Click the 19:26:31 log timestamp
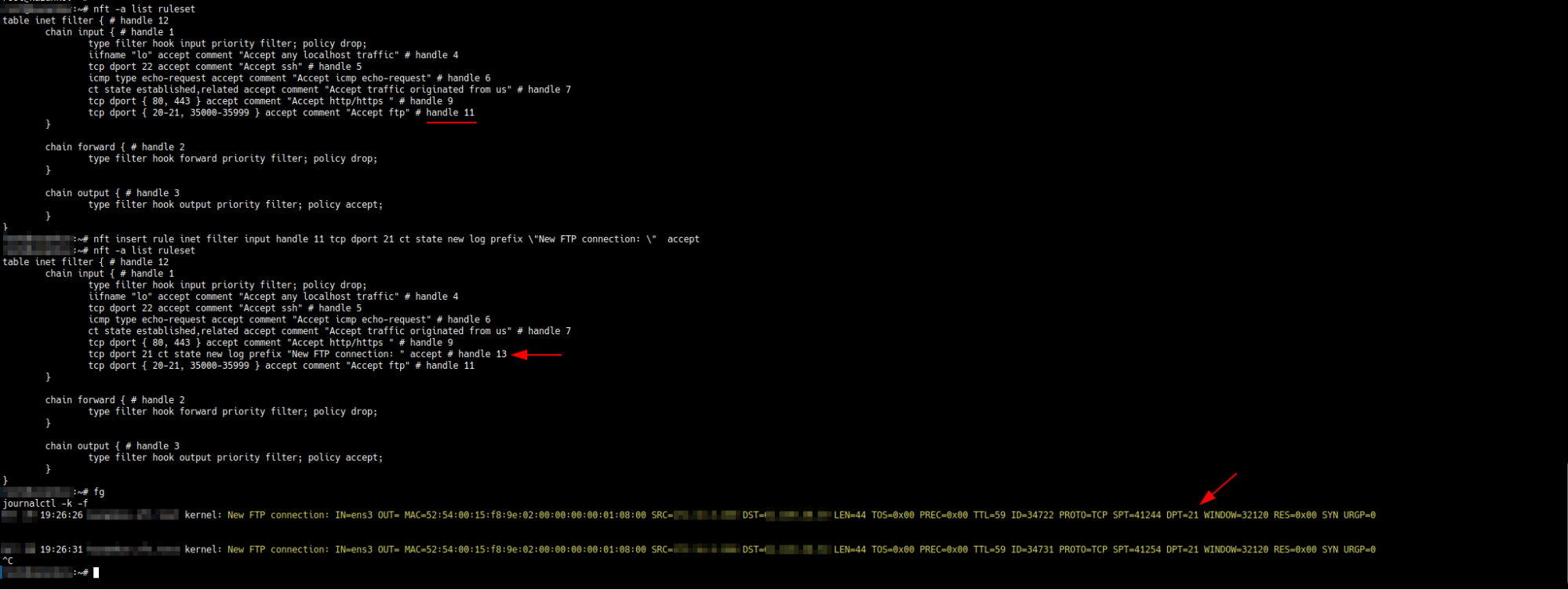The height and width of the screenshot is (590, 1568). (x=61, y=550)
